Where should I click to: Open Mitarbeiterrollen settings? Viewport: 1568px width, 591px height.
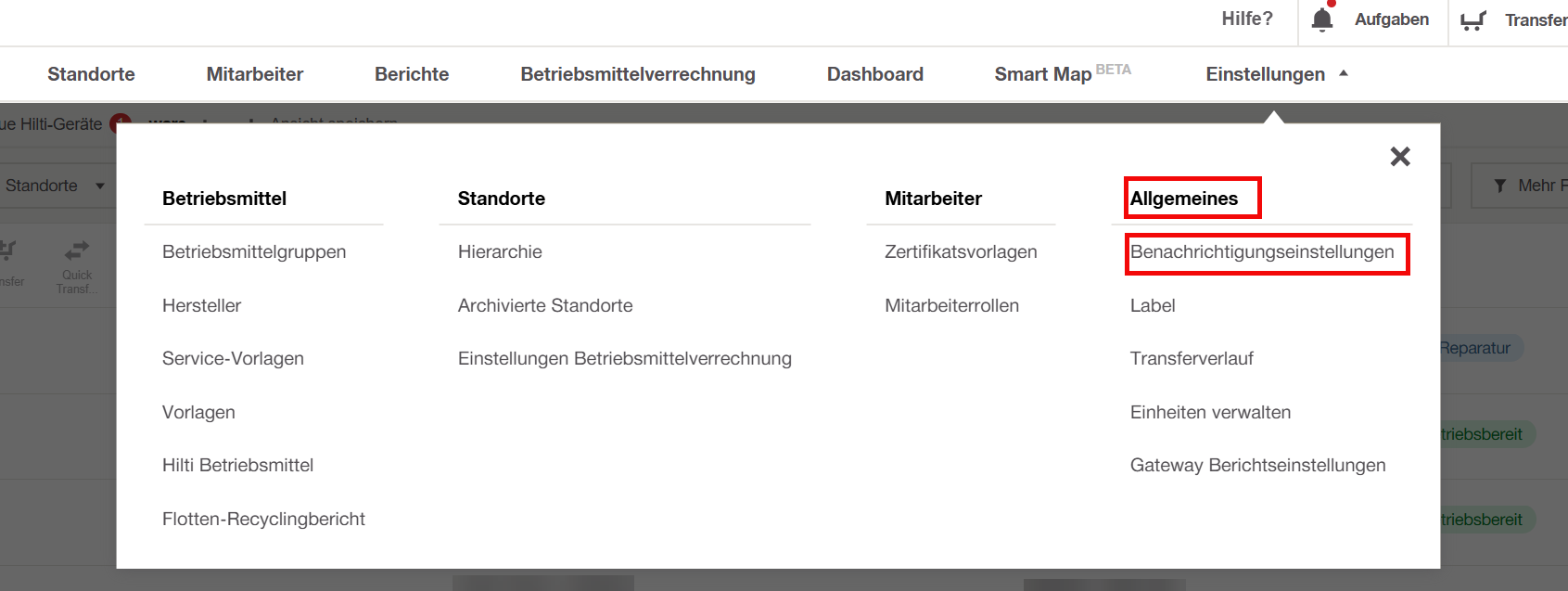[x=951, y=305]
